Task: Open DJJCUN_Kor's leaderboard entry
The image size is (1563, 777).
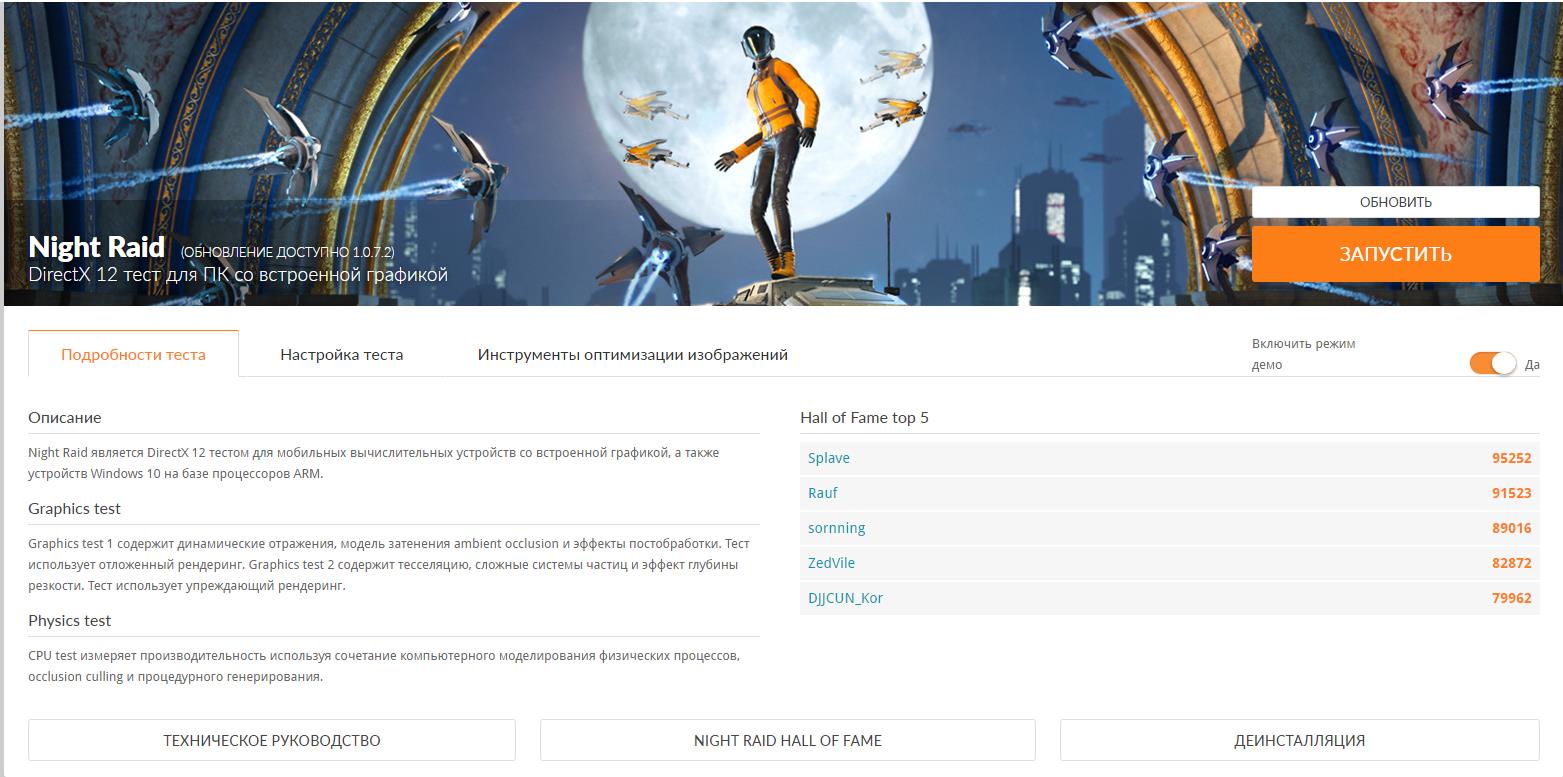Action: tap(846, 598)
